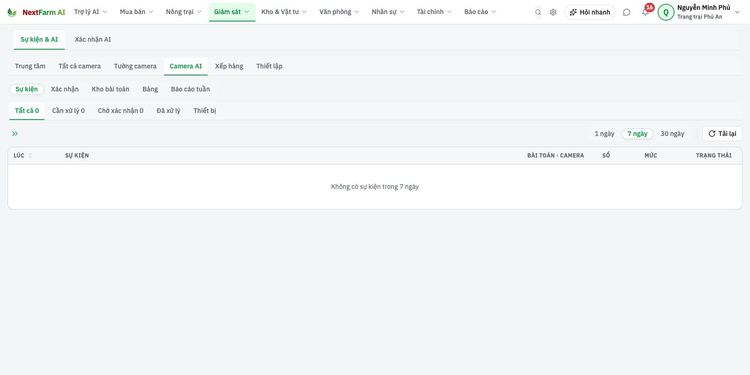The image size is (750, 375).
Task: Open the Mua bán dropdown menu
Action: pyautogui.click(x=137, y=12)
